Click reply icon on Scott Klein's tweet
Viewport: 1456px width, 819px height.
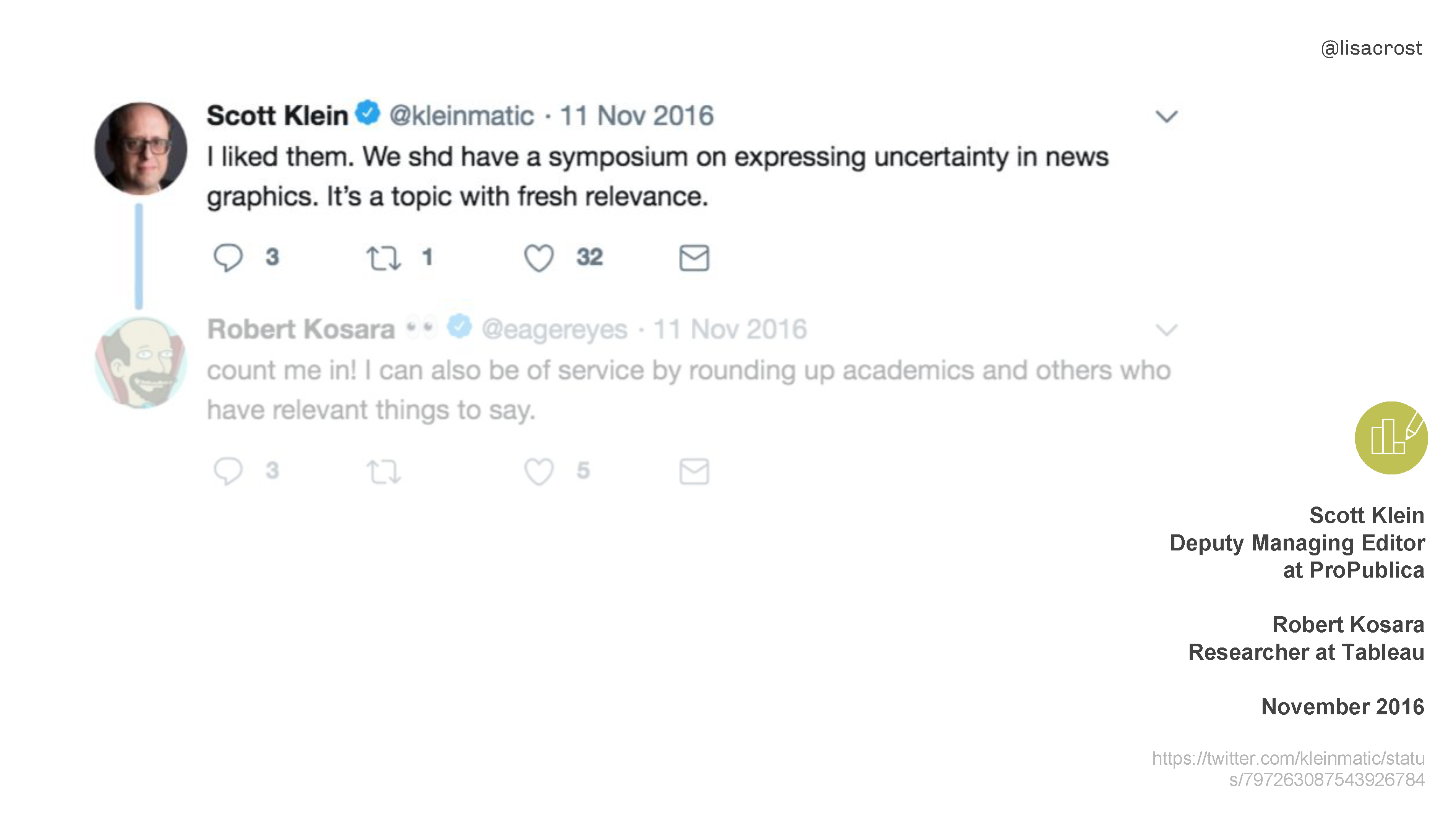pos(228,257)
